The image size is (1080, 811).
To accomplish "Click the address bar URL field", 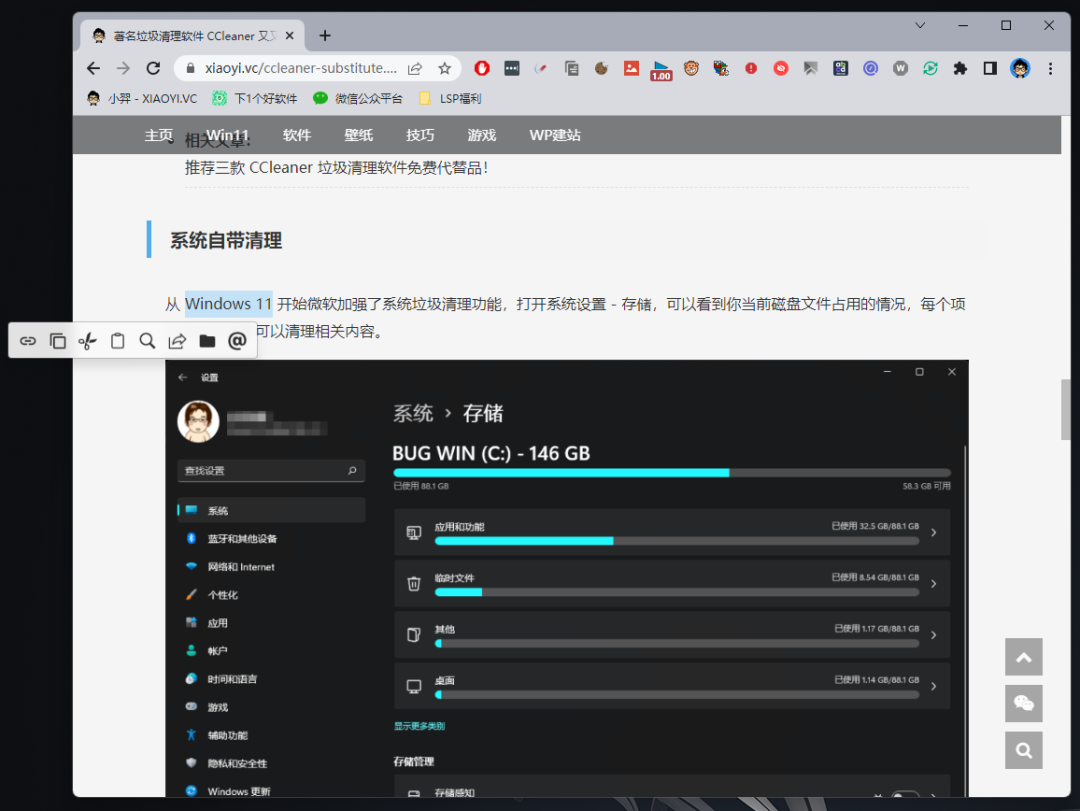I will pos(300,68).
